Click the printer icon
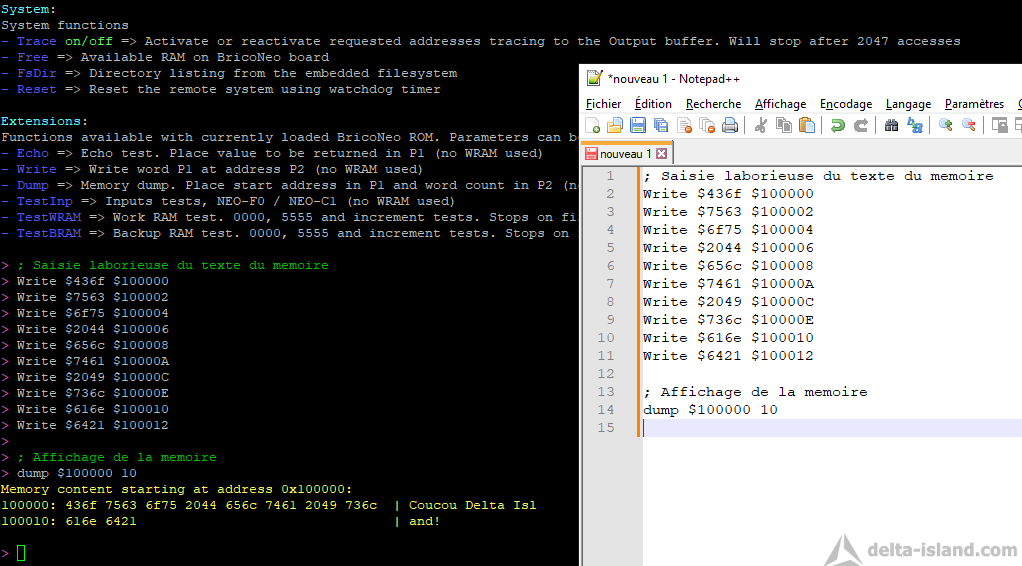 pyautogui.click(x=730, y=125)
